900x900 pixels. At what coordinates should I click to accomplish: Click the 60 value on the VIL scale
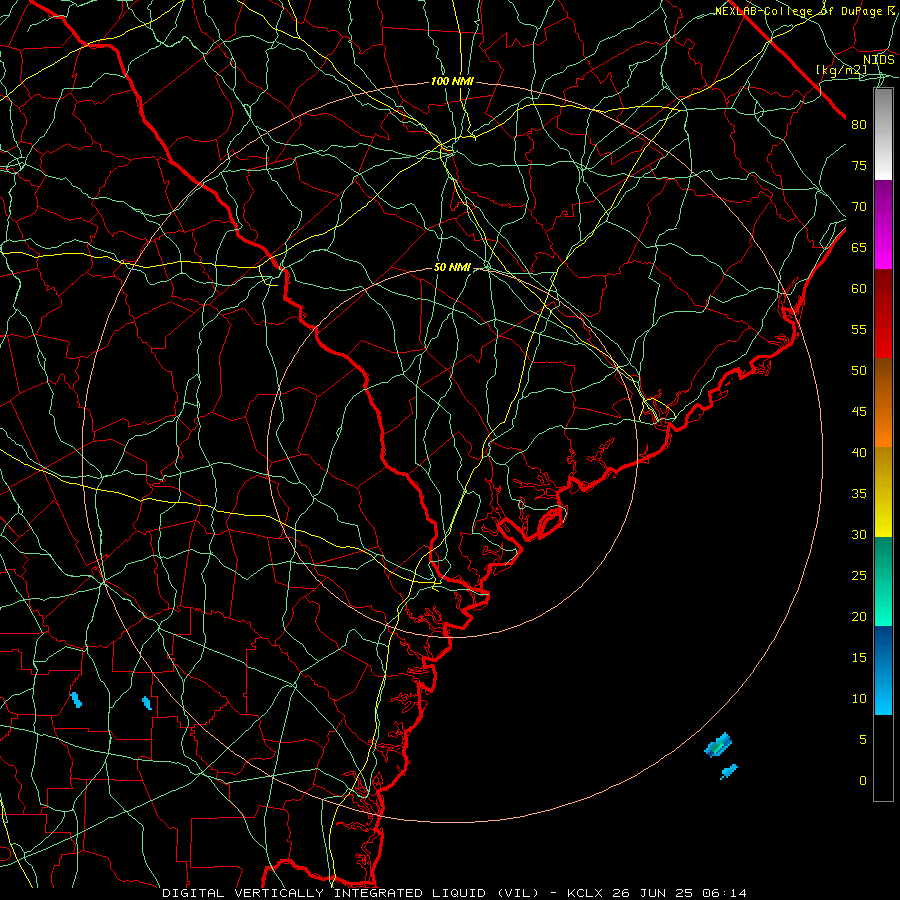859,289
